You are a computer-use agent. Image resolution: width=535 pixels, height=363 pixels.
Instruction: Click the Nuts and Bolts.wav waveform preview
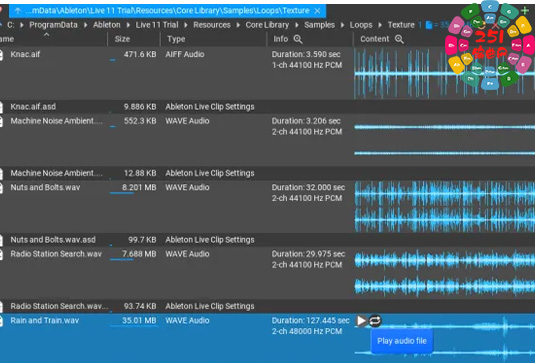click(445, 206)
